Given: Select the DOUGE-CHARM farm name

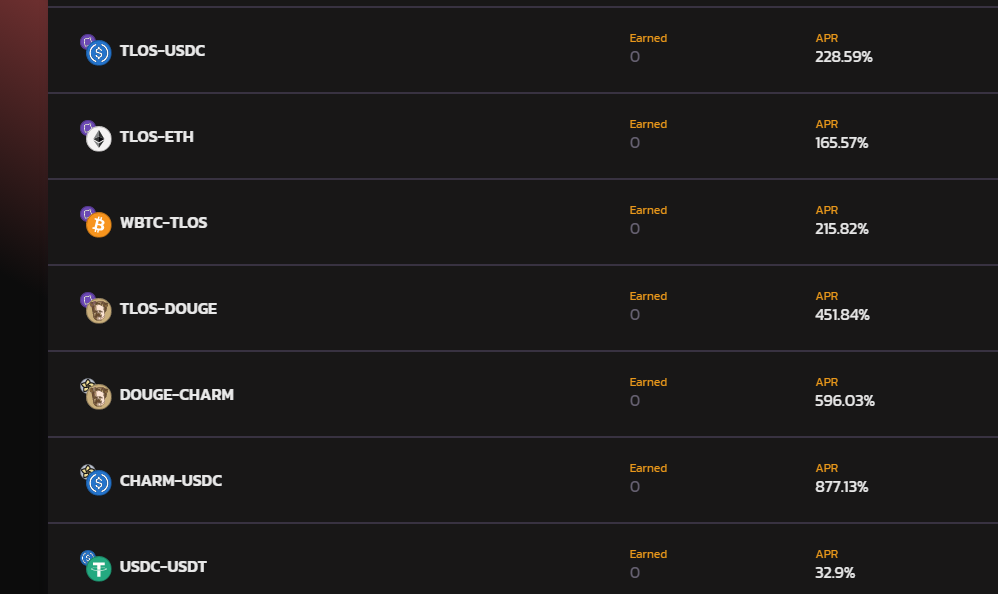Looking at the screenshot, I should click(177, 395).
